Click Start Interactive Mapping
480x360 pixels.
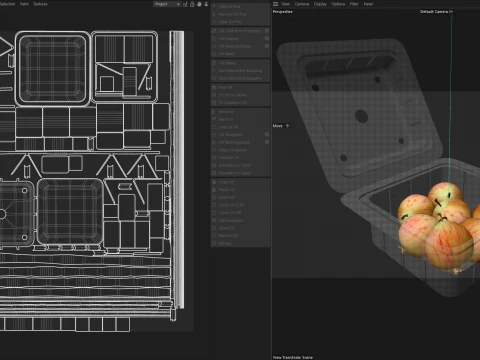point(240,70)
